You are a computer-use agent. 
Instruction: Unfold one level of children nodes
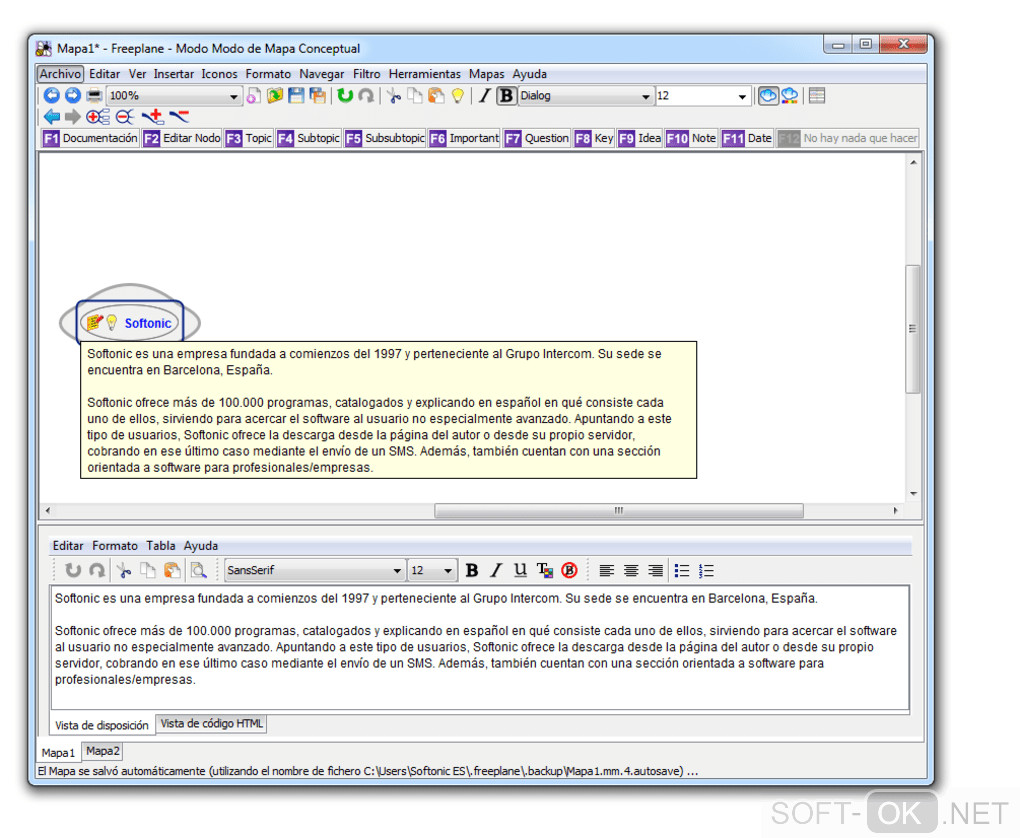(x=153, y=116)
